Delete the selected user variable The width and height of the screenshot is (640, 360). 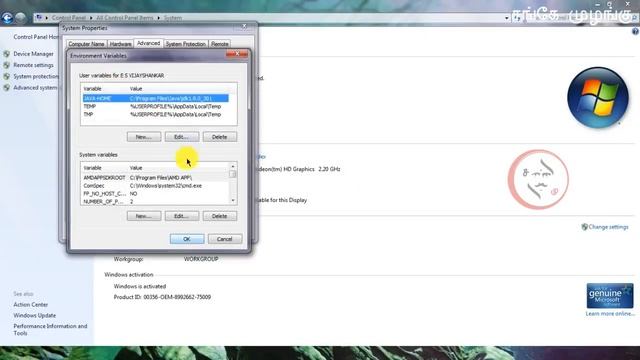coord(220,137)
